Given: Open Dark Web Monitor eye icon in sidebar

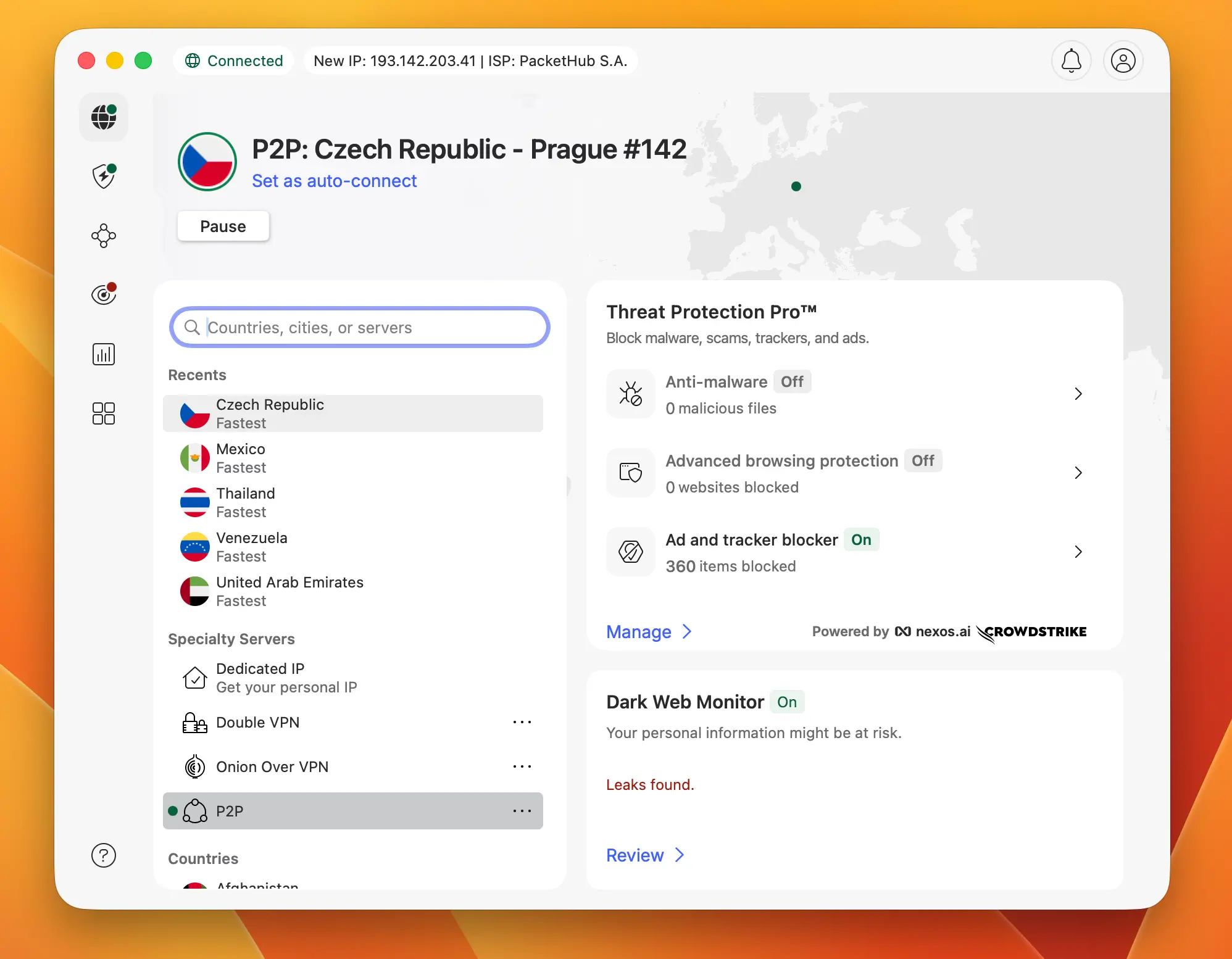Looking at the screenshot, I should [x=104, y=294].
